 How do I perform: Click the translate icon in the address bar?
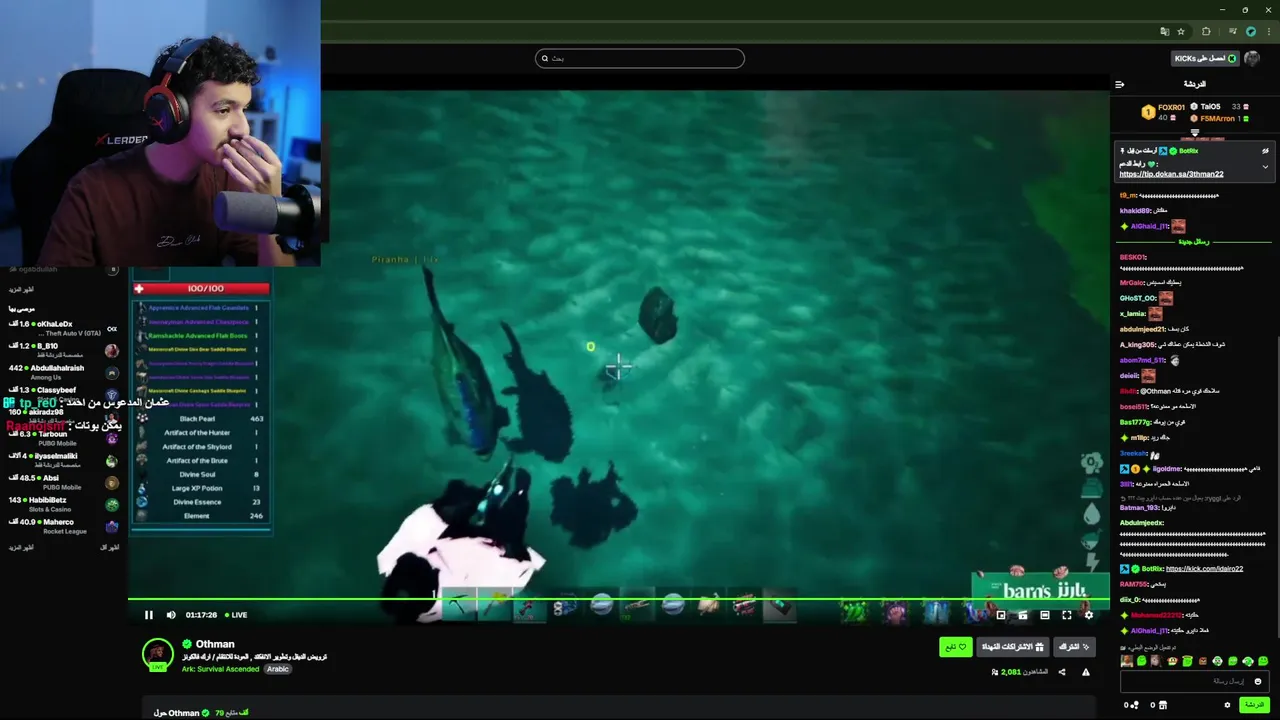[1165, 31]
